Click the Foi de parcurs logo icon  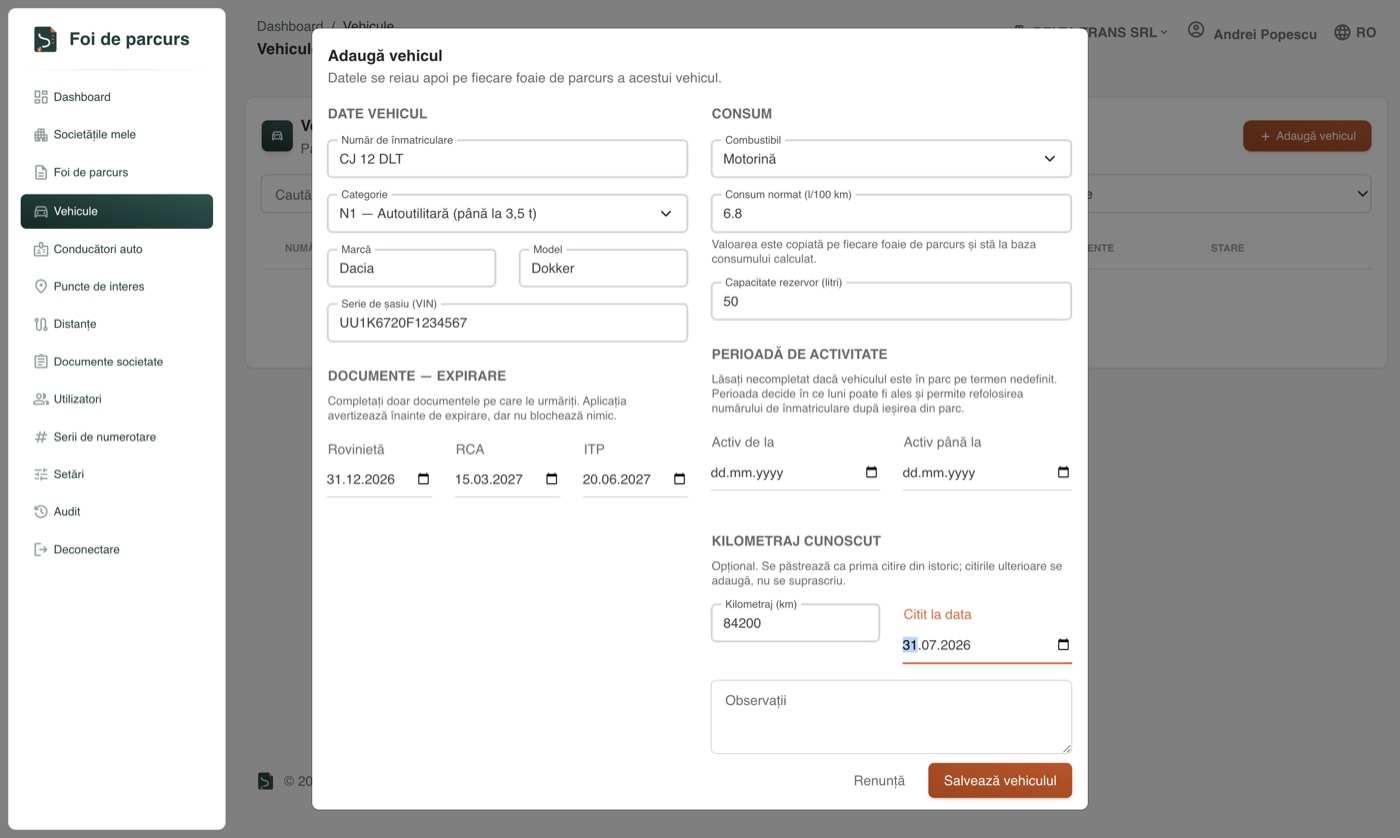(45, 39)
